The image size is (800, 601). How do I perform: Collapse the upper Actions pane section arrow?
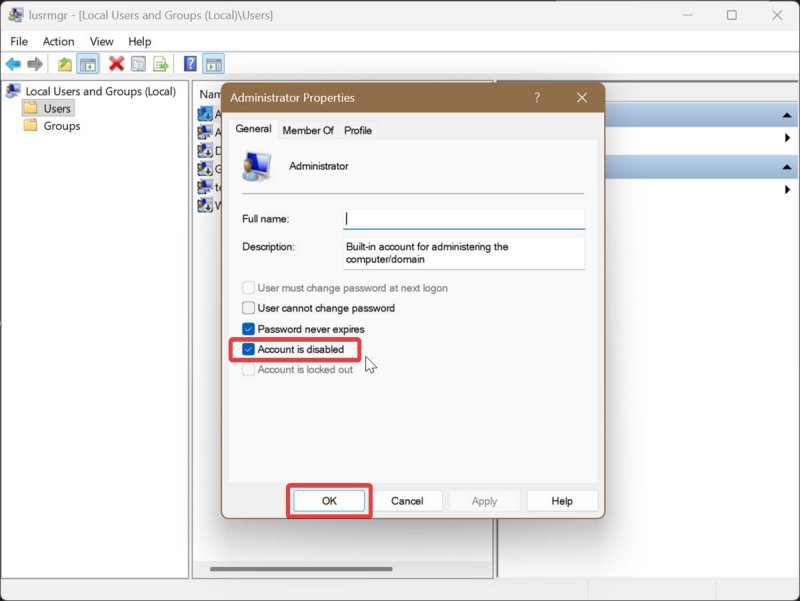[x=787, y=116]
